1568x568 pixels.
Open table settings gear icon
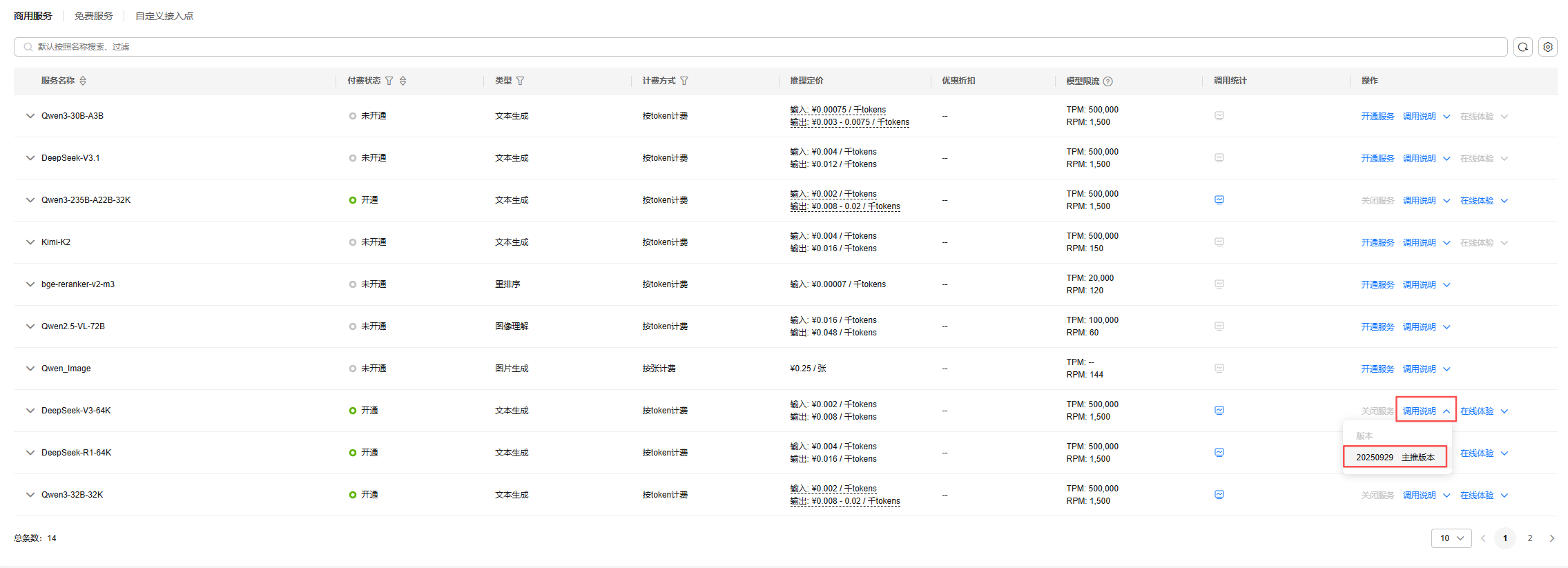click(x=1548, y=47)
